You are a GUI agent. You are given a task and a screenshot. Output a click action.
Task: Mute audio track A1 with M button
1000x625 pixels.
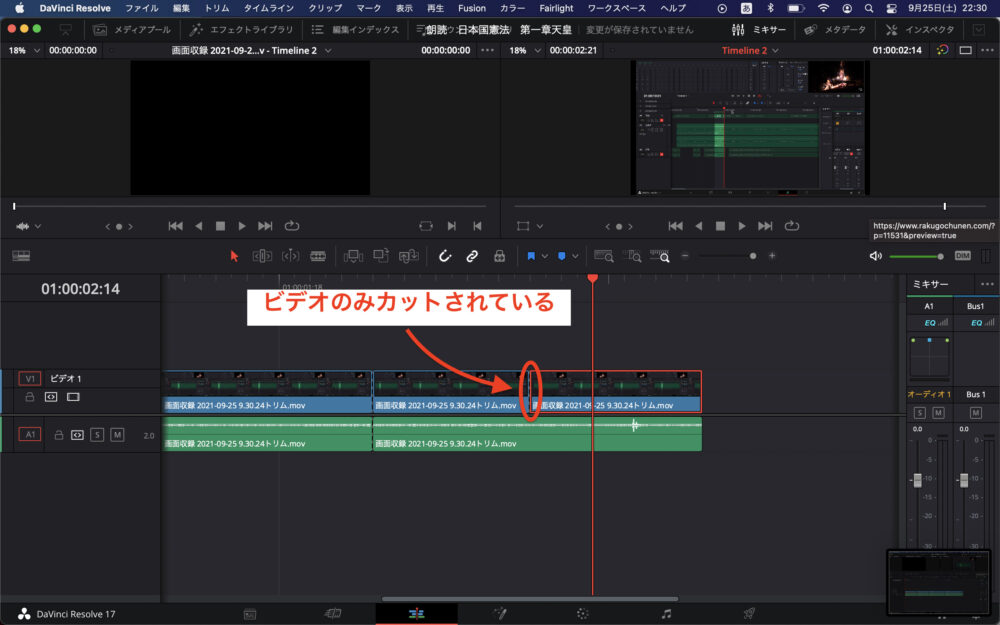coord(117,434)
